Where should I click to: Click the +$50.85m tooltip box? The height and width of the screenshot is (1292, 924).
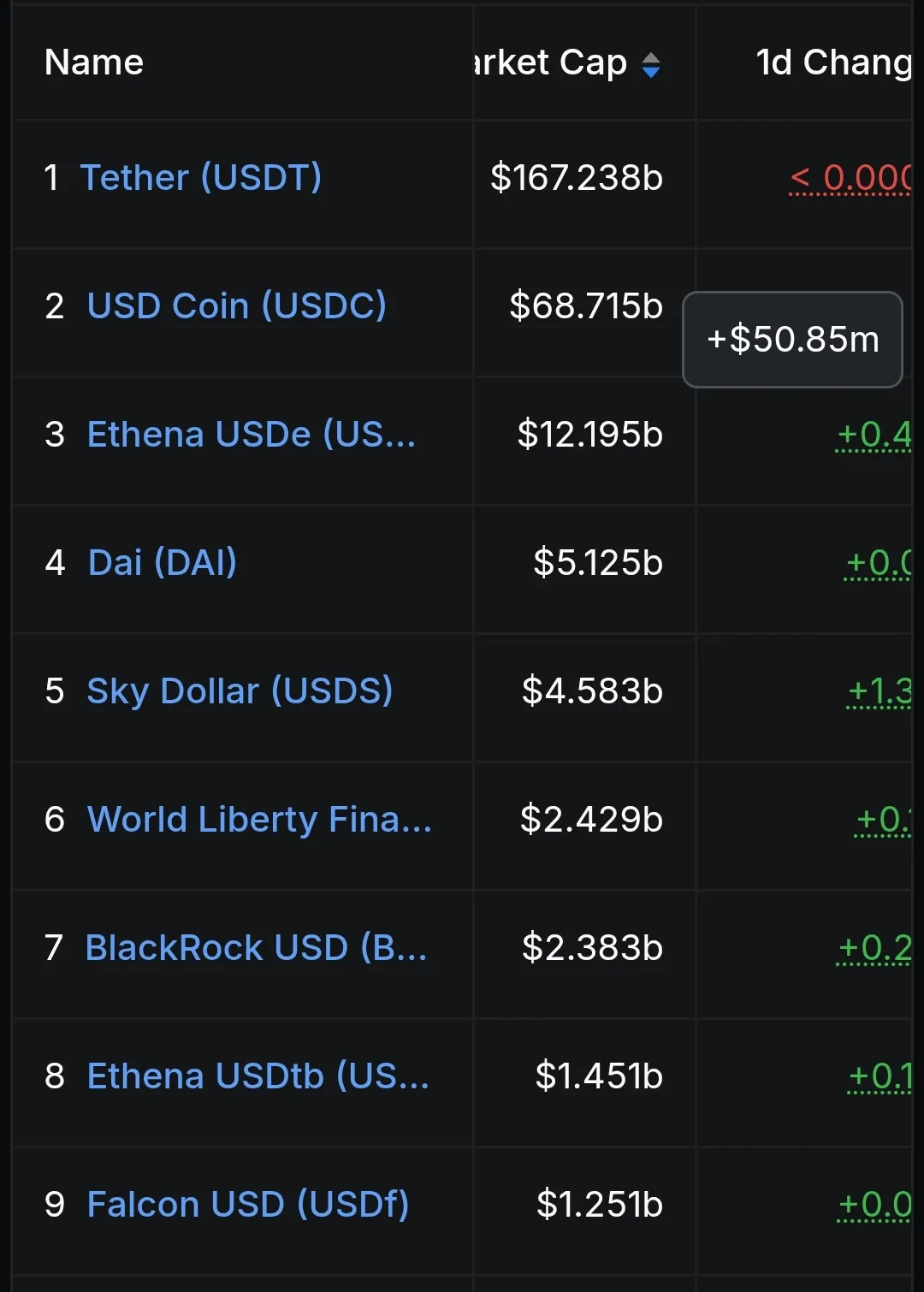(x=792, y=340)
